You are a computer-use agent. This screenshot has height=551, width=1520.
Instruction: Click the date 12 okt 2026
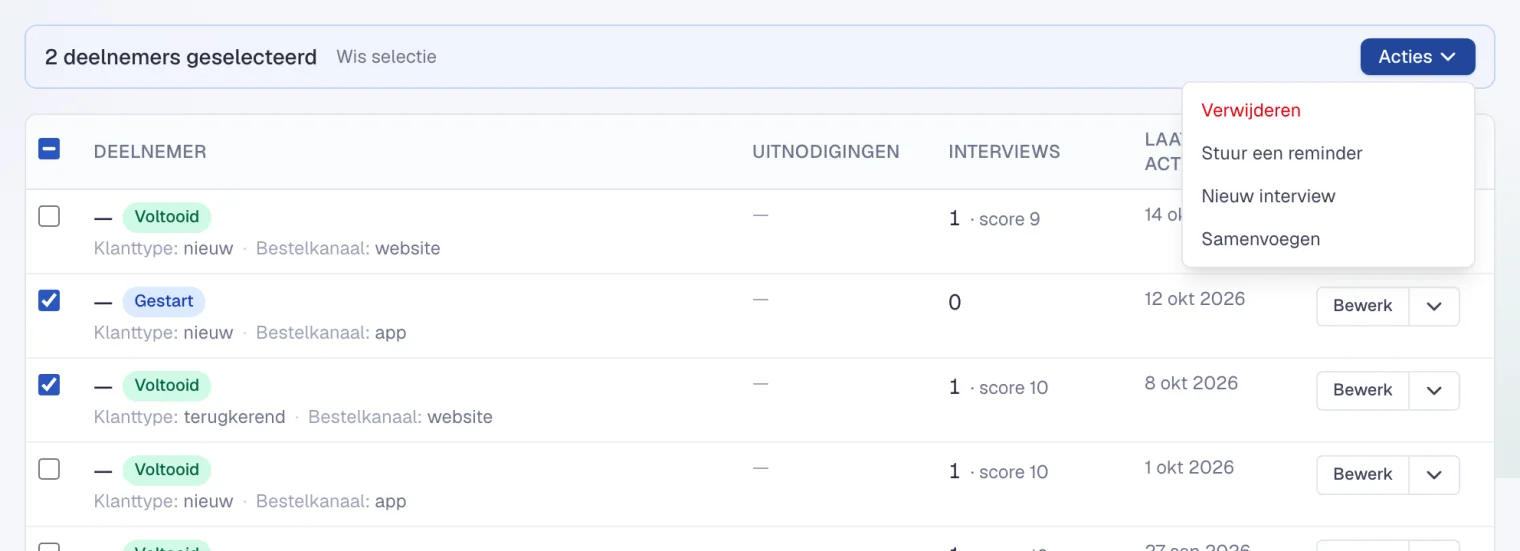point(1195,299)
